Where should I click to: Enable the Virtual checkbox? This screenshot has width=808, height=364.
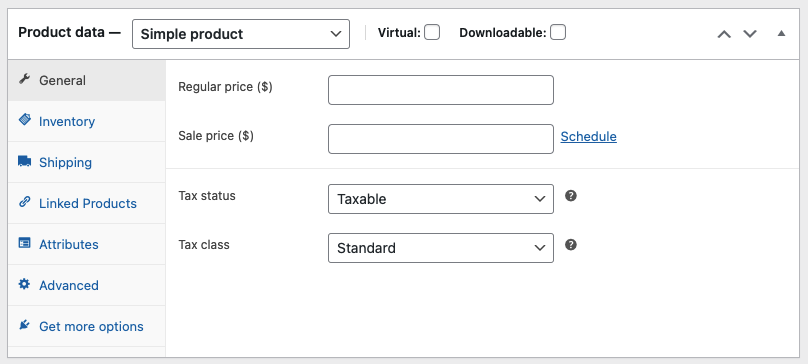tap(432, 32)
